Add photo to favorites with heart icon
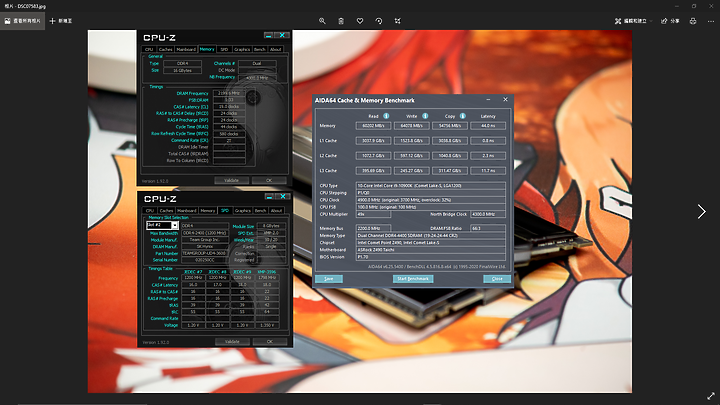720x405 pixels. pyautogui.click(x=360, y=21)
